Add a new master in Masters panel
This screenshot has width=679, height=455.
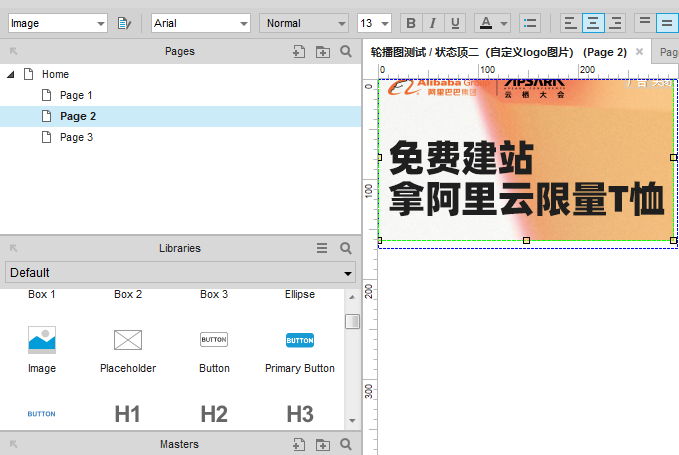[x=299, y=445]
